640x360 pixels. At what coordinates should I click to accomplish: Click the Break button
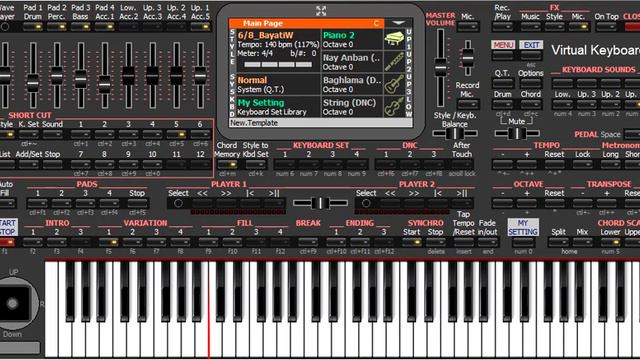click(x=308, y=242)
